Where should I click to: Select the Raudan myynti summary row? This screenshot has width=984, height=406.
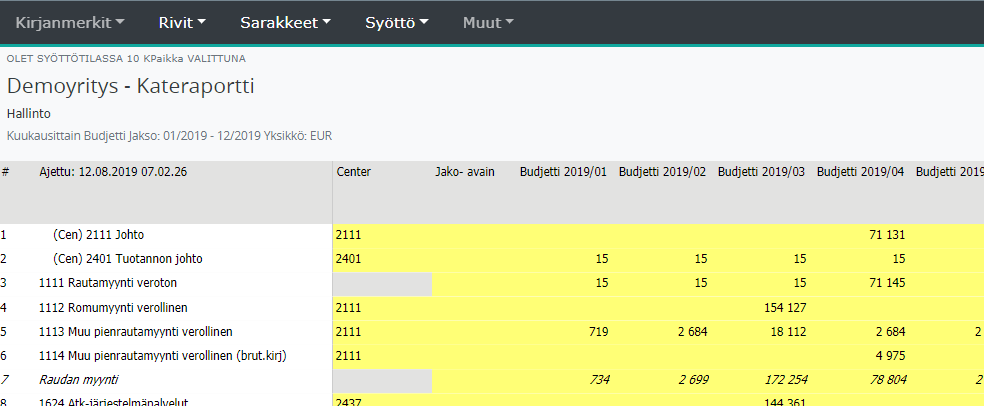click(78, 379)
